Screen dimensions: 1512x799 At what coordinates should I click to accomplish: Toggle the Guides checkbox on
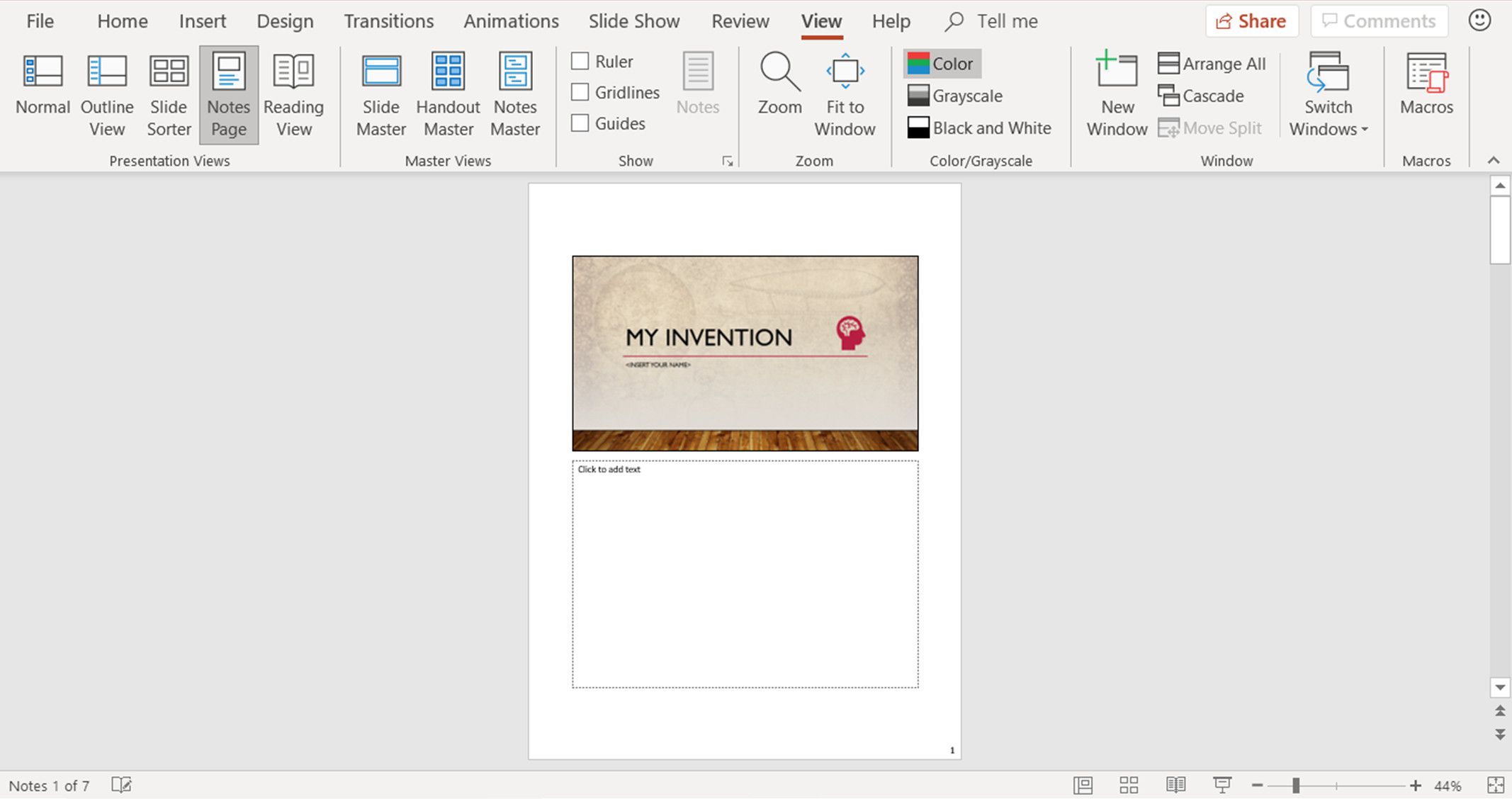click(x=580, y=122)
